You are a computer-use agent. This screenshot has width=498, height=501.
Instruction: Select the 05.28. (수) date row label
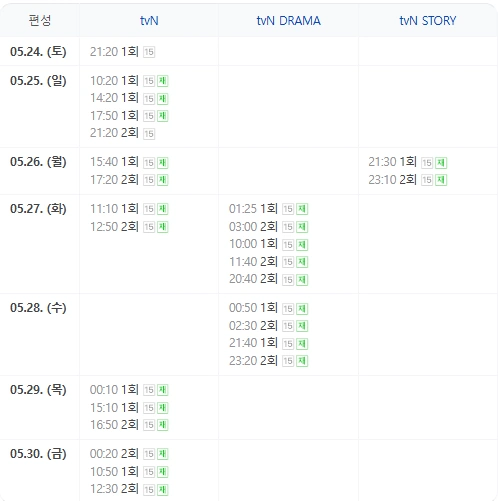pyautogui.click(x=38, y=307)
